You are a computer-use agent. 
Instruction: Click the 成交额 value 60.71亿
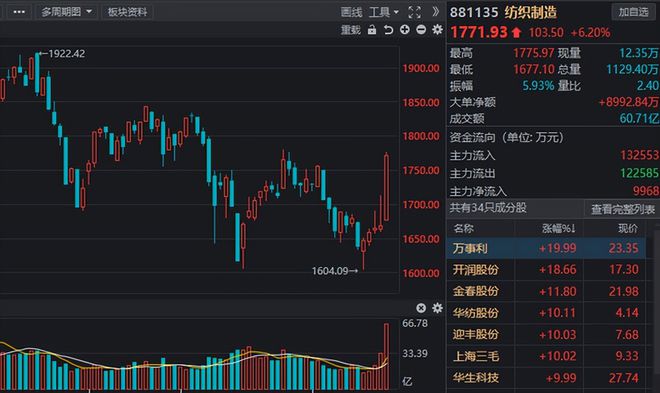tap(639, 119)
